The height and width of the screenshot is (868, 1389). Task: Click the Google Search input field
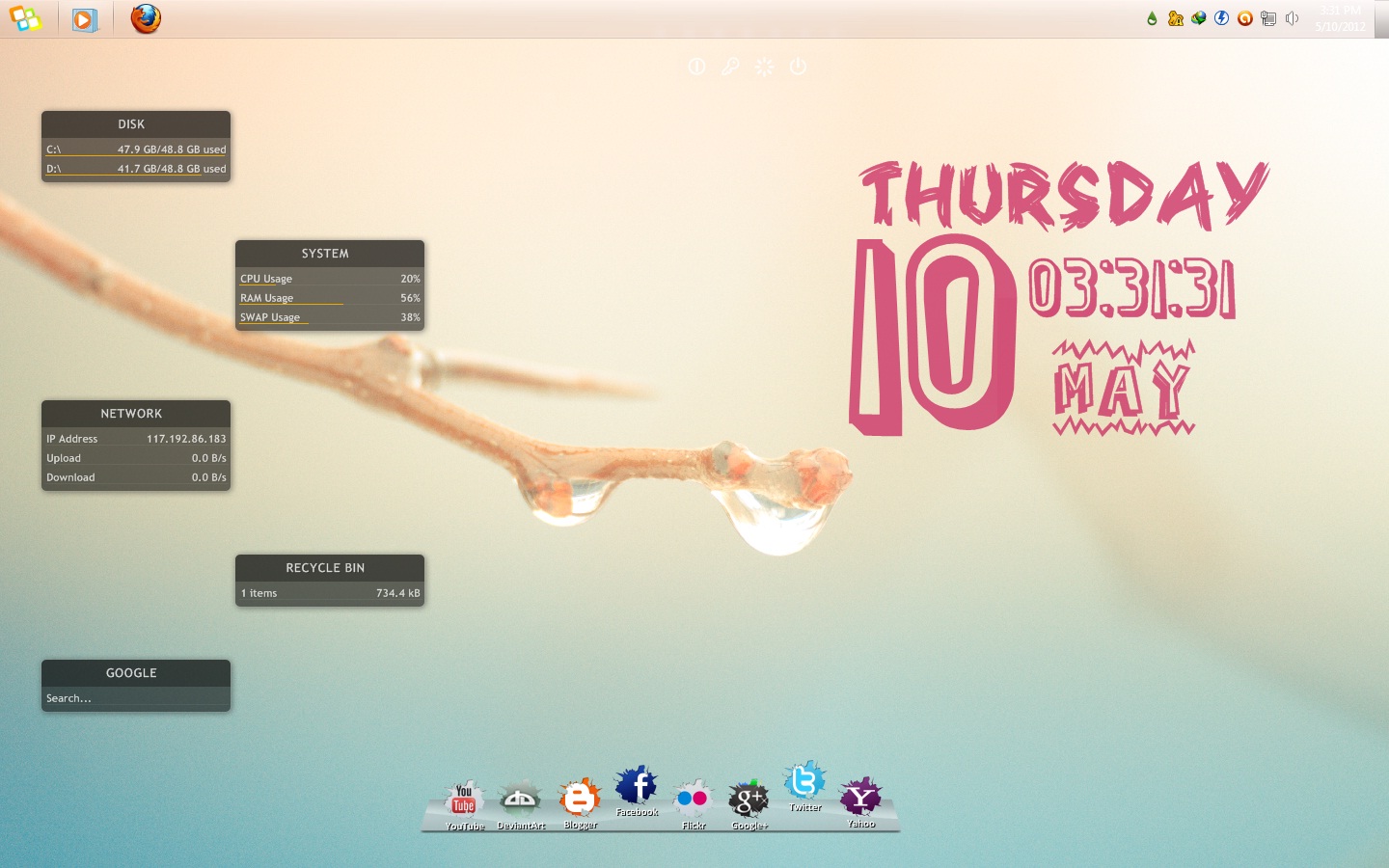[136, 698]
